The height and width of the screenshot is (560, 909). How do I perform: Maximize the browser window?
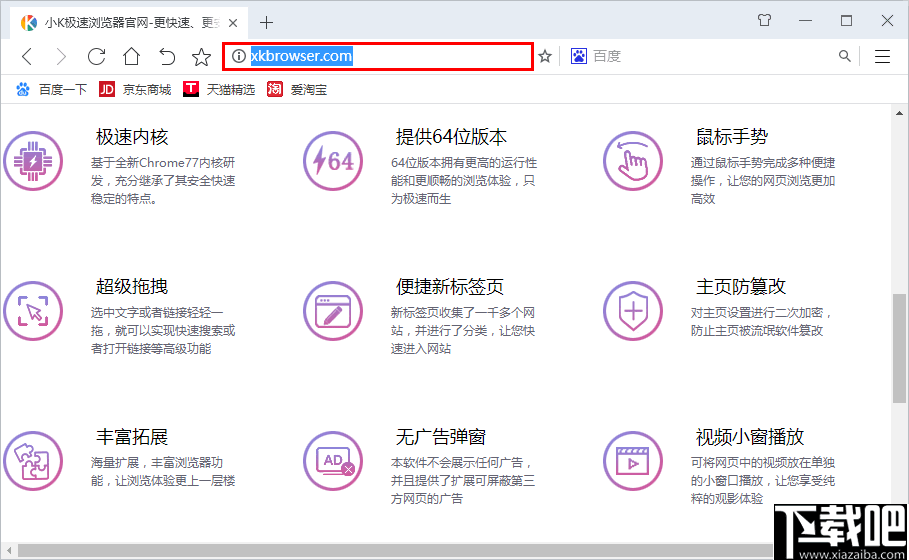pyautogui.click(x=846, y=21)
